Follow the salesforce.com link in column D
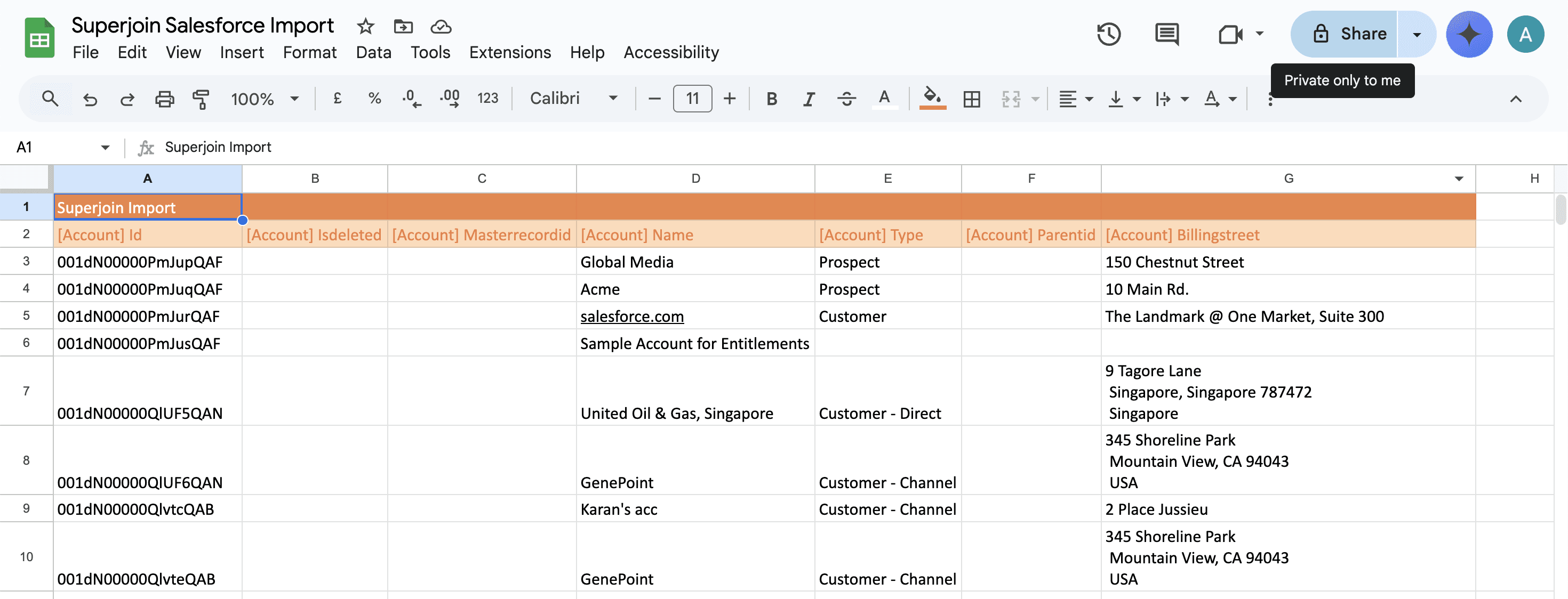The width and height of the screenshot is (1568, 599). [x=632, y=317]
